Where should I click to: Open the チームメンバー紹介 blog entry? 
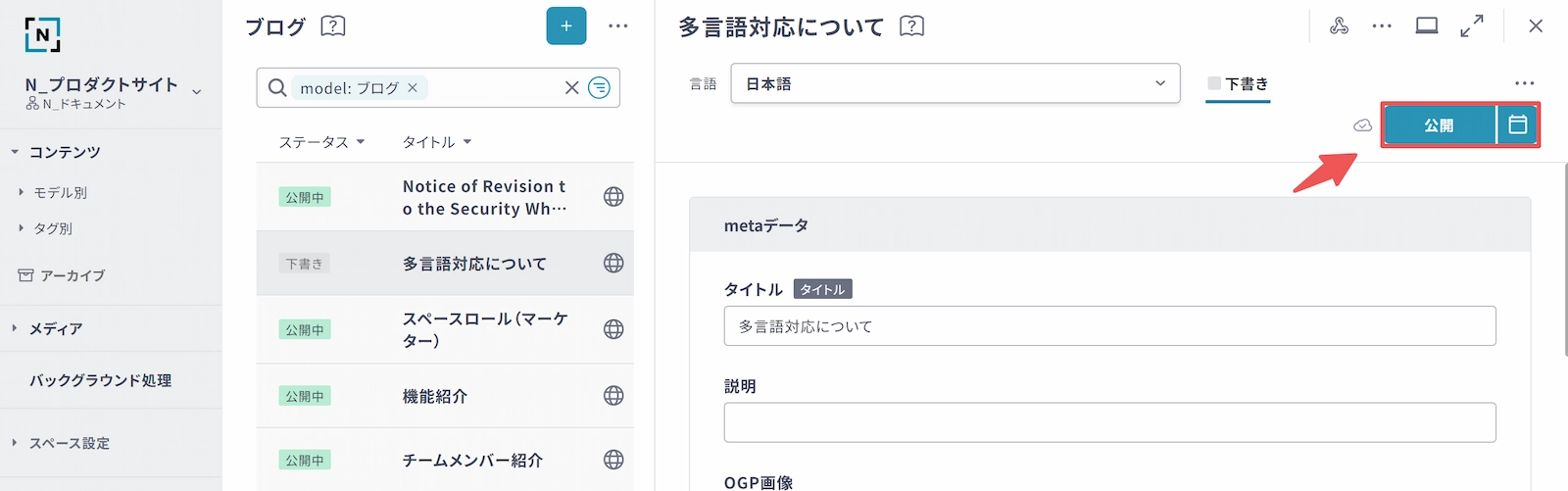472,461
